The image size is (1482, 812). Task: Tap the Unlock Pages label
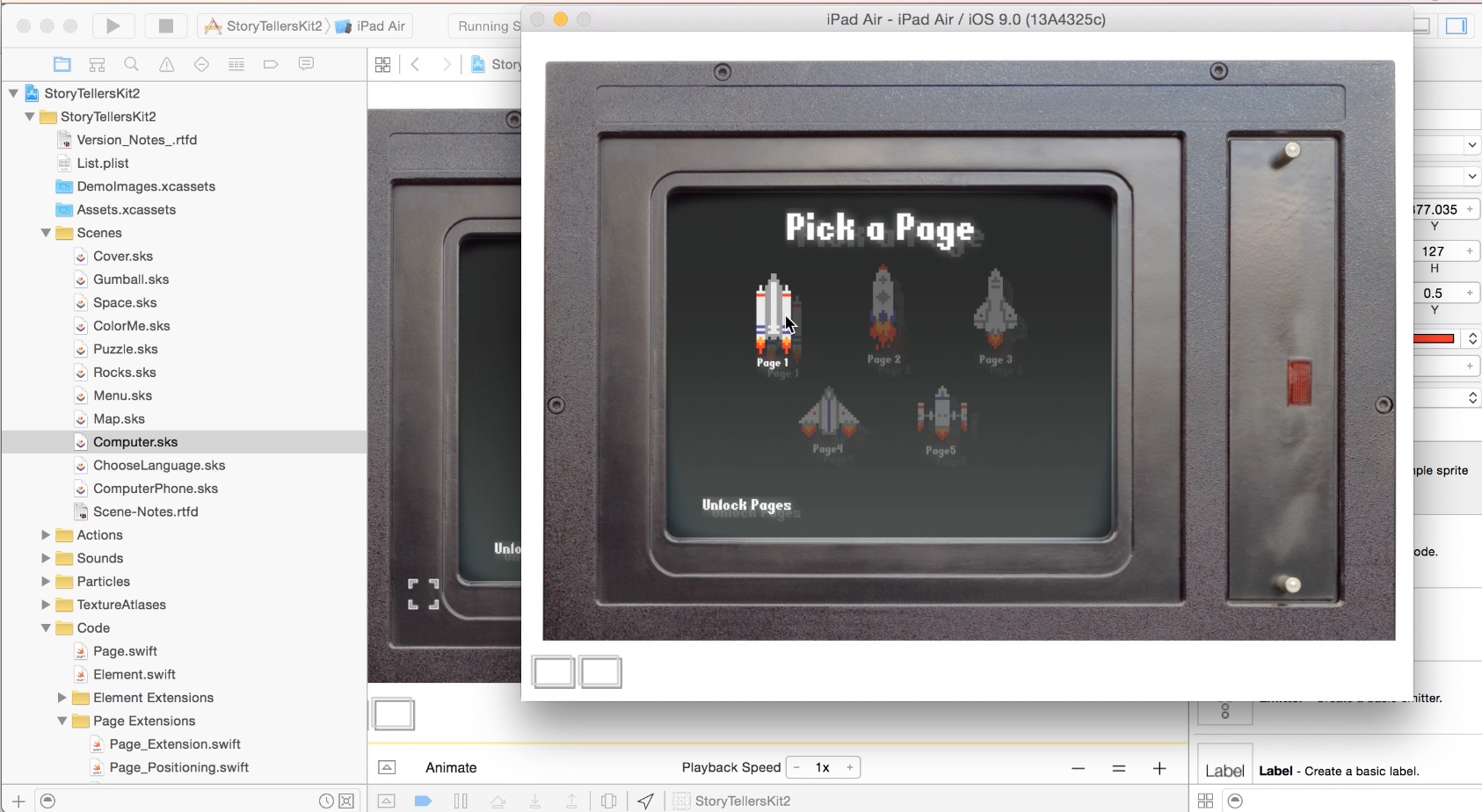pos(746,505)
